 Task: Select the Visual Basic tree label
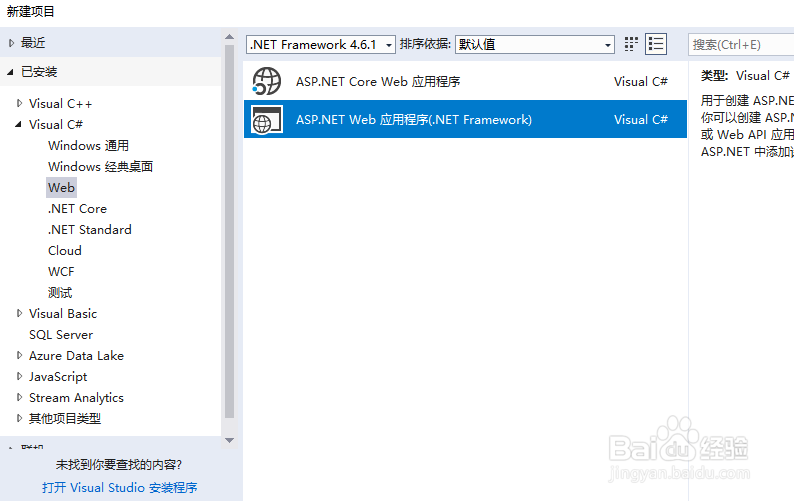(x=63, y=314)
